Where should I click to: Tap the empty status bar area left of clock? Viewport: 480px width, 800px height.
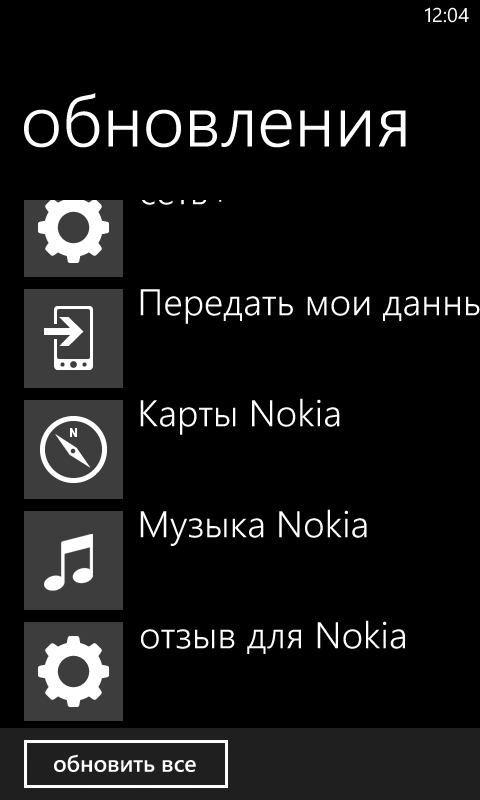209,16
